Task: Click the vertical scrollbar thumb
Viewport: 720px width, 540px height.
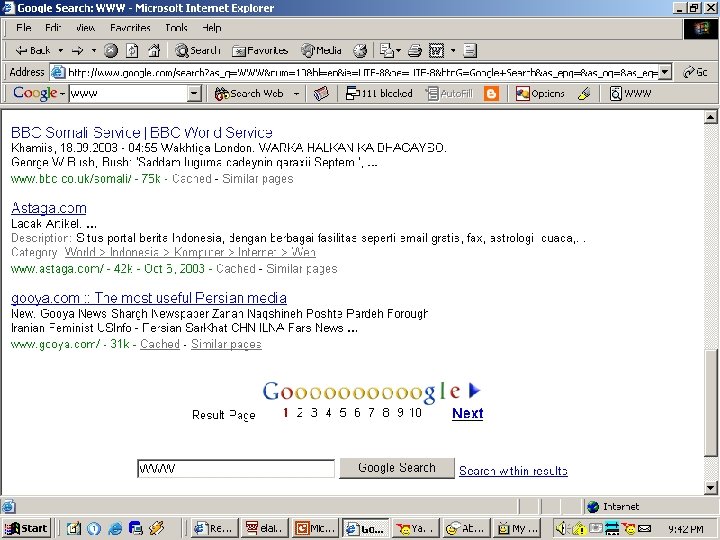Action: click(x=711, y=403)
